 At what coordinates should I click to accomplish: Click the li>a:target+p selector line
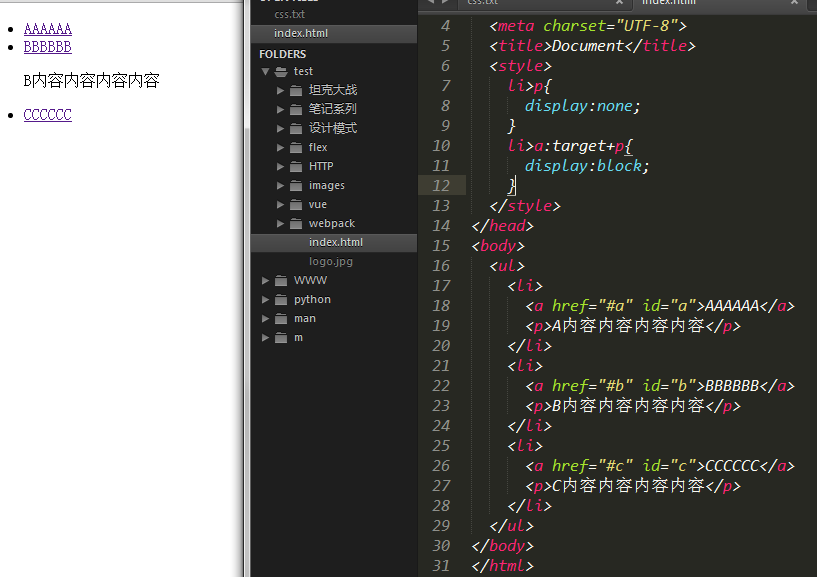pos(570,146)
